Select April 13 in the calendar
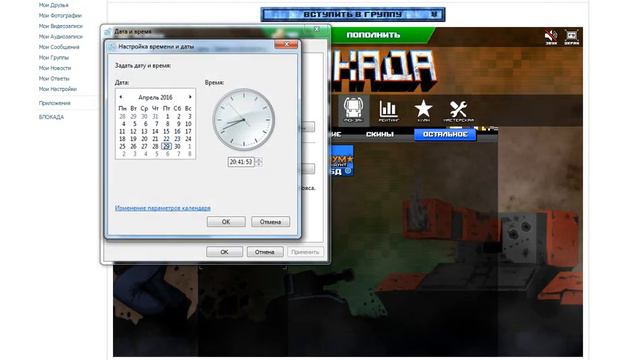 (x=144, y=131)
